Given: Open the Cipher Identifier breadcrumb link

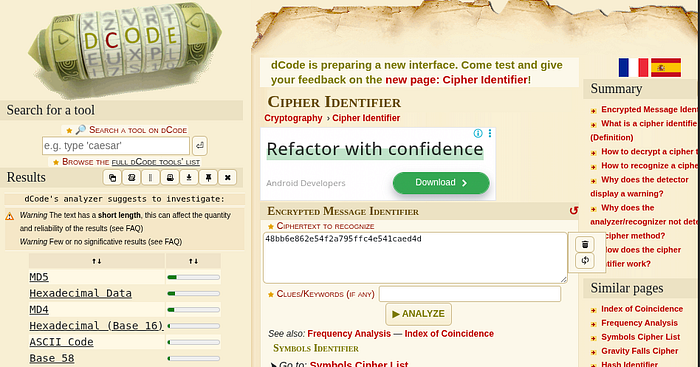Looking at the screenshot, I should click(366, 118).
